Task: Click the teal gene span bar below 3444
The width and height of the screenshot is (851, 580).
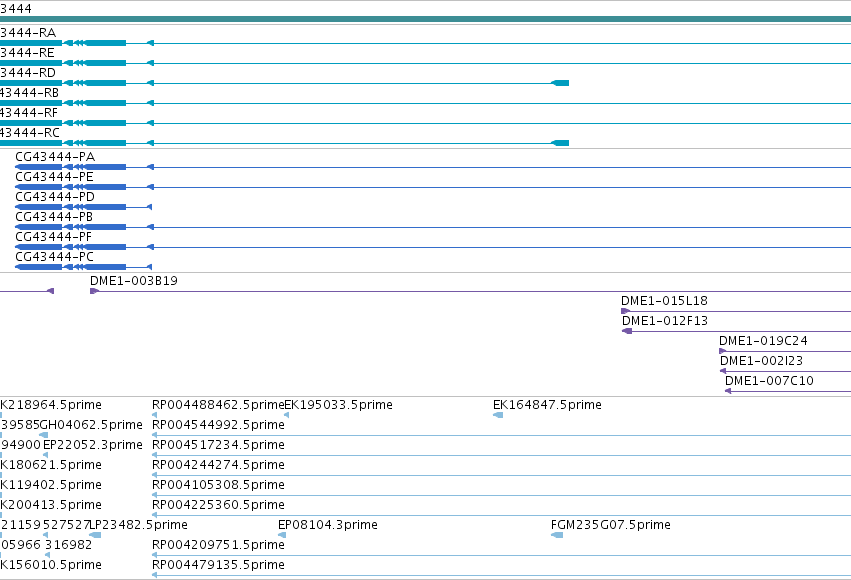Action: coord(426,19)
